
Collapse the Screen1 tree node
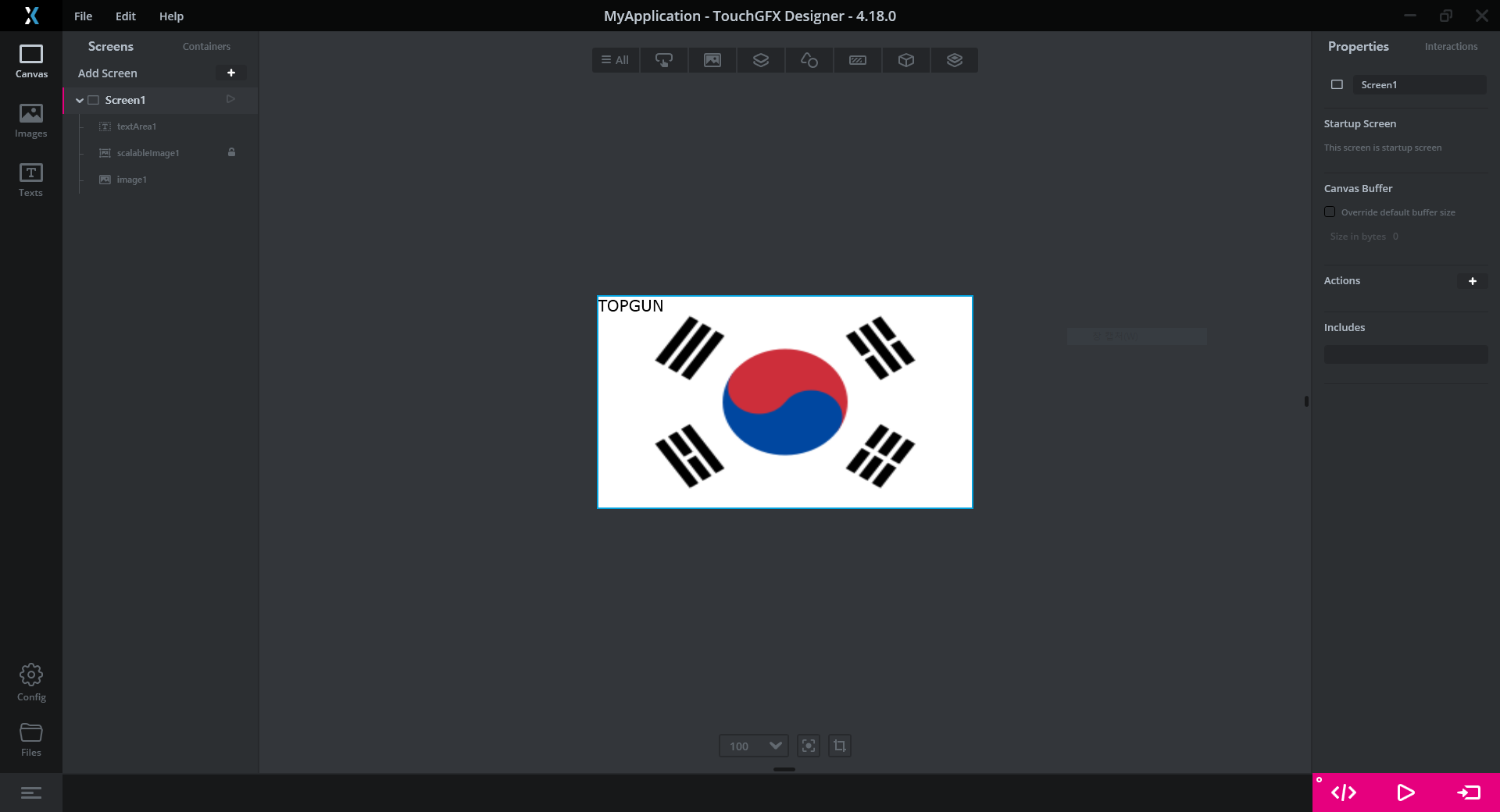click(x=80, y=100)
